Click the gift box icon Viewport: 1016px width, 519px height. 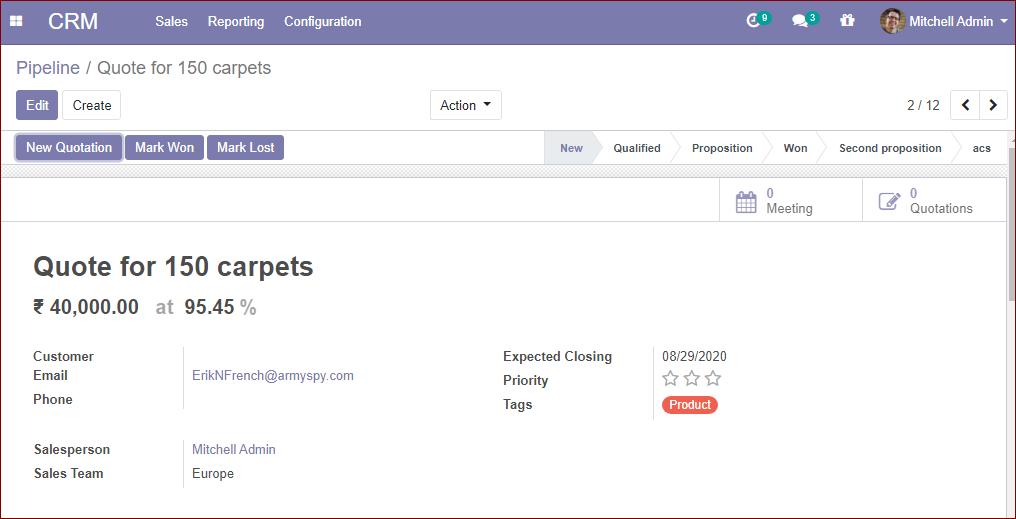point(847,21)
